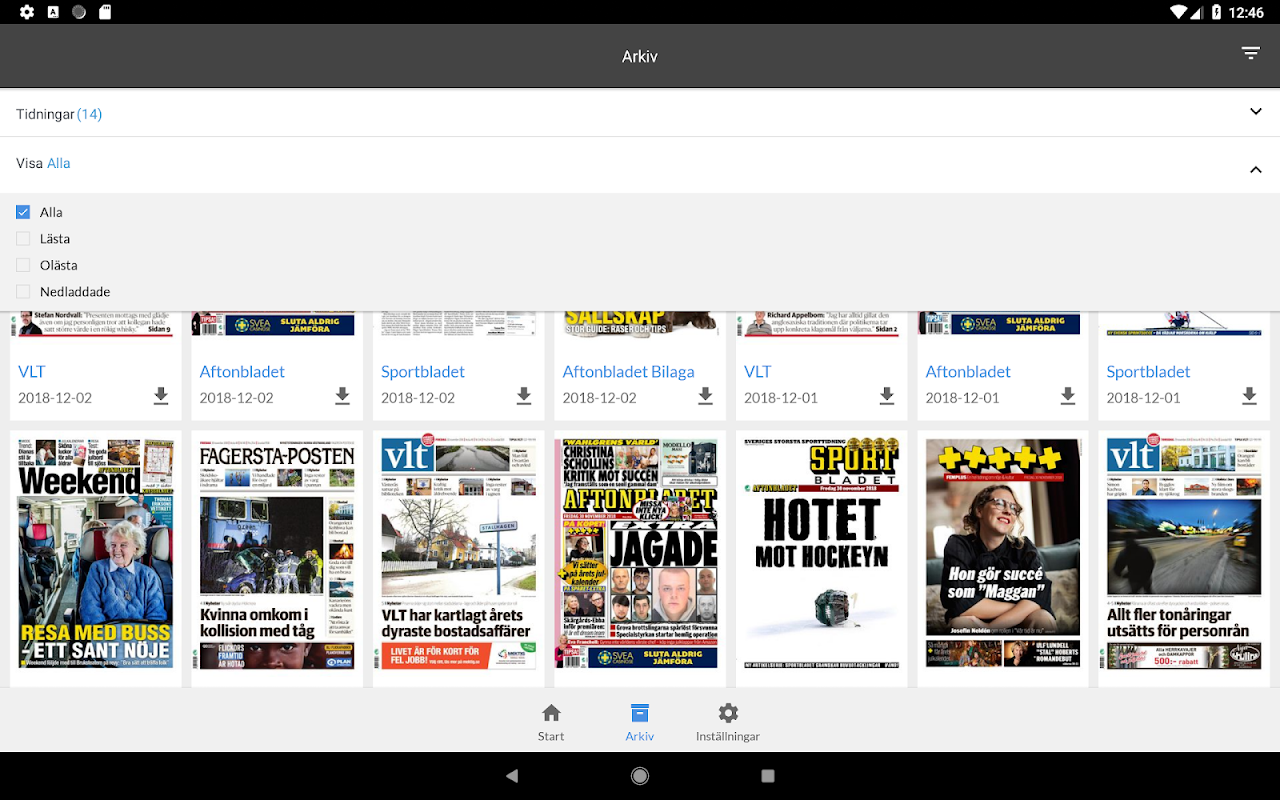Screen dimensions: 1280x800
Task: Download Sportbladet issue dated 2018-12-02
Action: pyautogui.click(x=524, y=397)
